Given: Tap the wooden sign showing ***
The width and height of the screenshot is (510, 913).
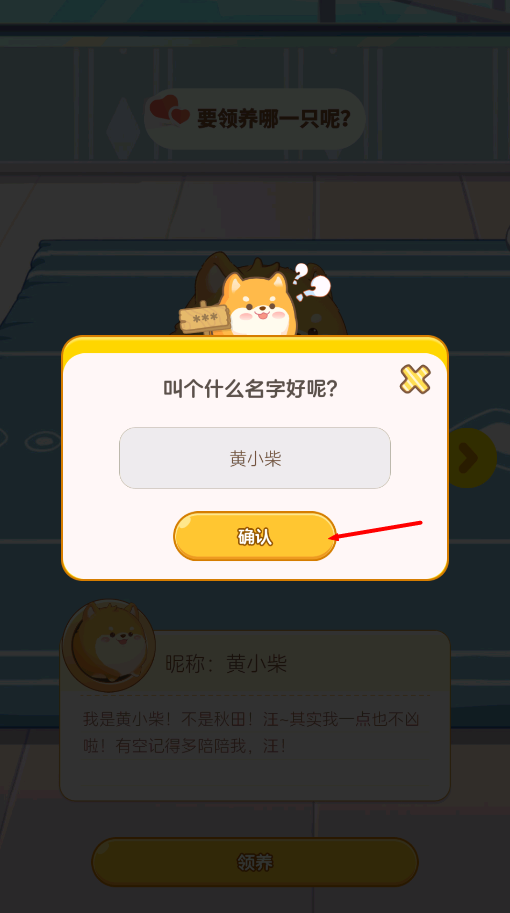Looking at the screenshot, I should pyautogui.click(x=204, y=319).
